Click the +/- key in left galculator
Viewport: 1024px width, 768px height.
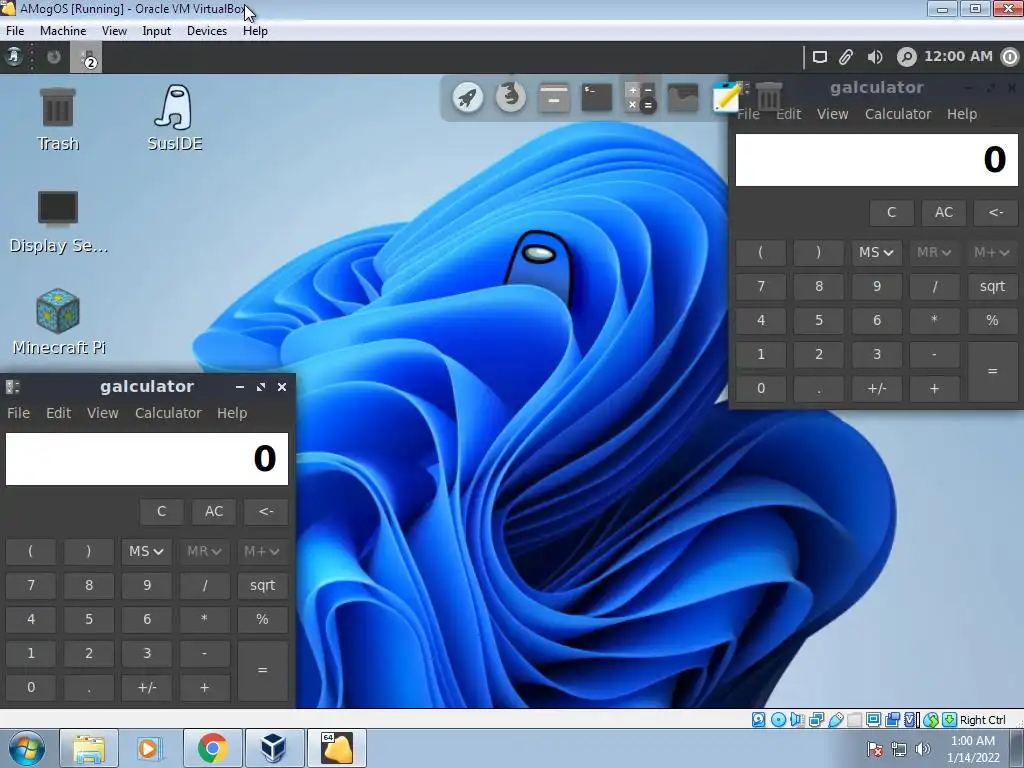[x=146, y=687]
